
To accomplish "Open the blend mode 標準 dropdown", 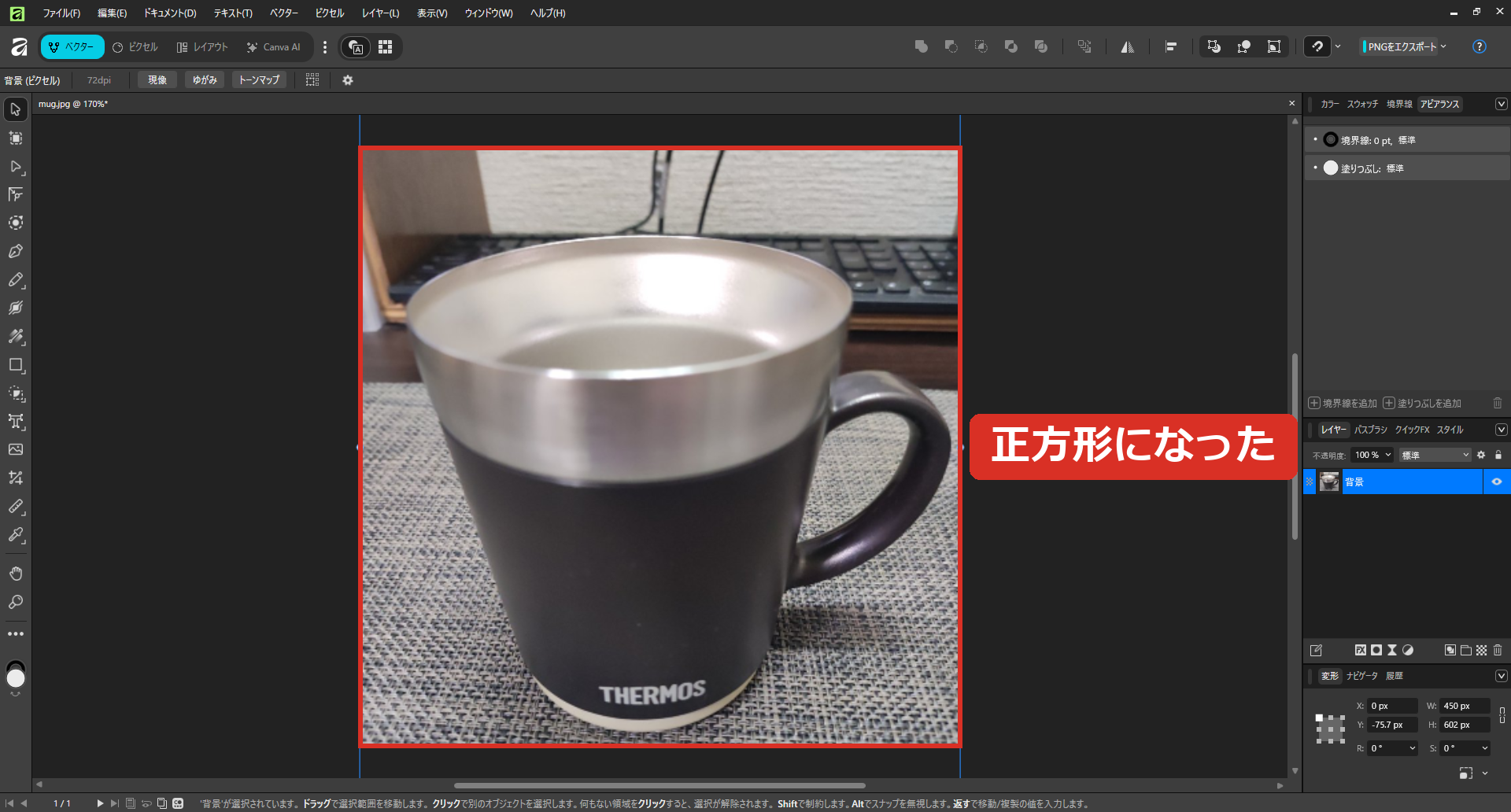I will (1435, 455).
